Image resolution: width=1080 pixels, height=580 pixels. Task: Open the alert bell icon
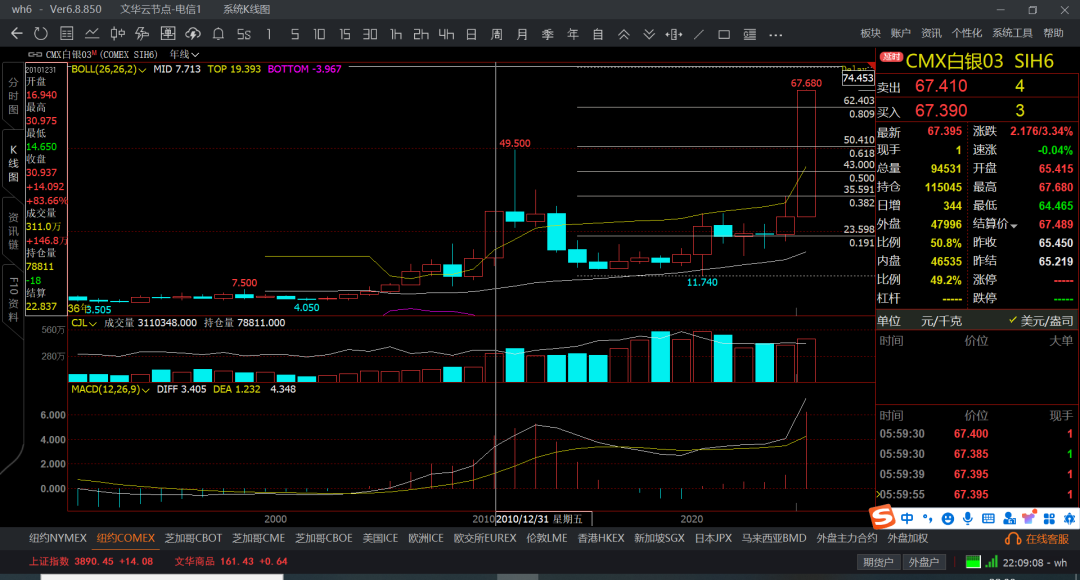coord(218,34)
